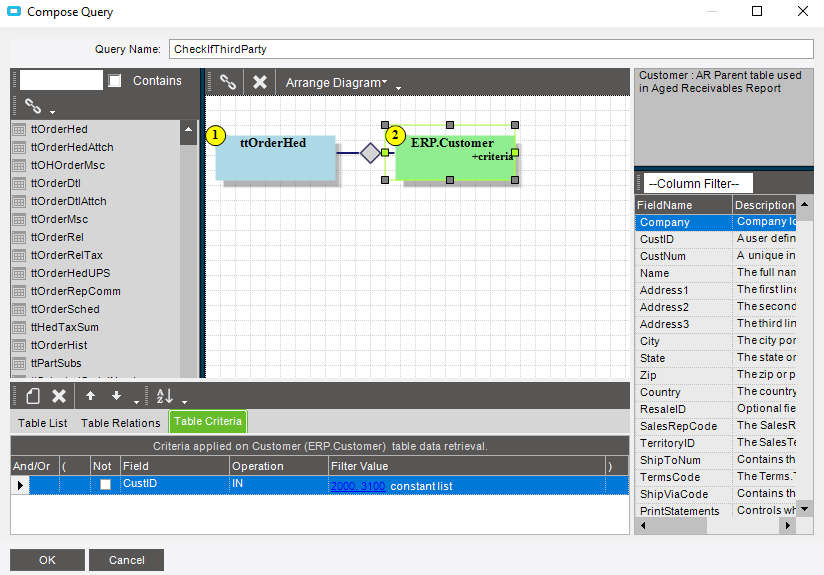Select ttOrderMsc in the table list
This screenshot has width=824, height=575.
(59, 219)
